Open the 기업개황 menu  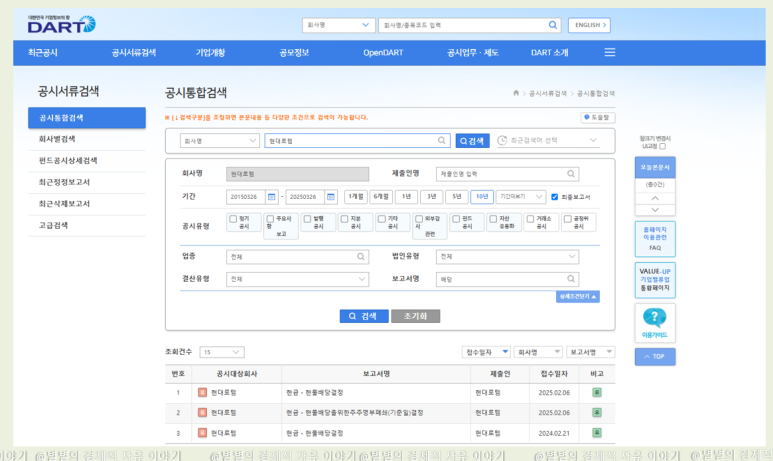tap(211, 53)
